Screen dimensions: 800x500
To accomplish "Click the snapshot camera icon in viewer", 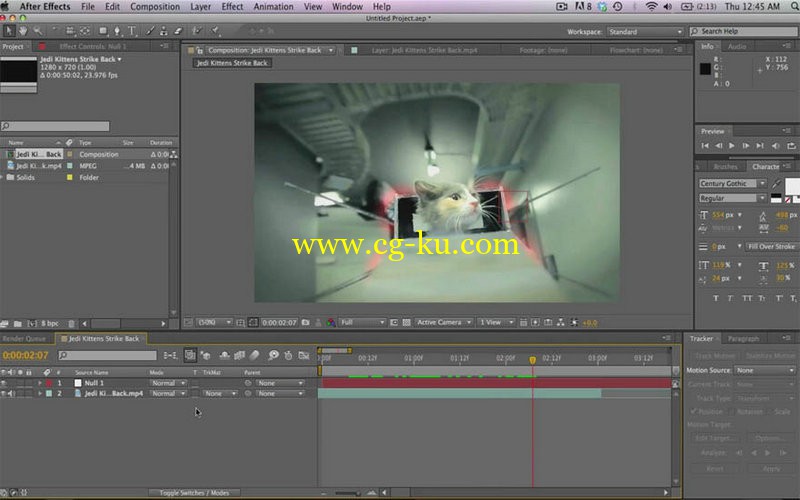I will point(306,322).
